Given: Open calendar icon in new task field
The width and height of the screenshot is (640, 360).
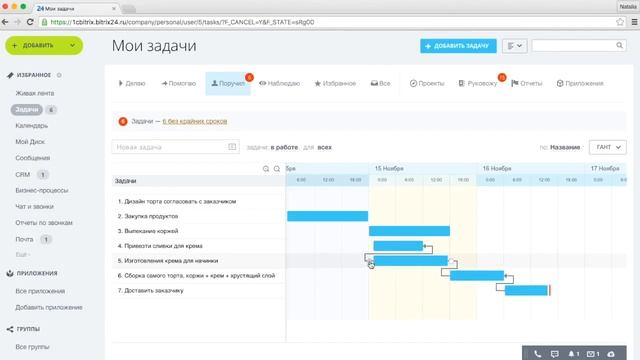Looking at the screenshot, I should (232, 147).
